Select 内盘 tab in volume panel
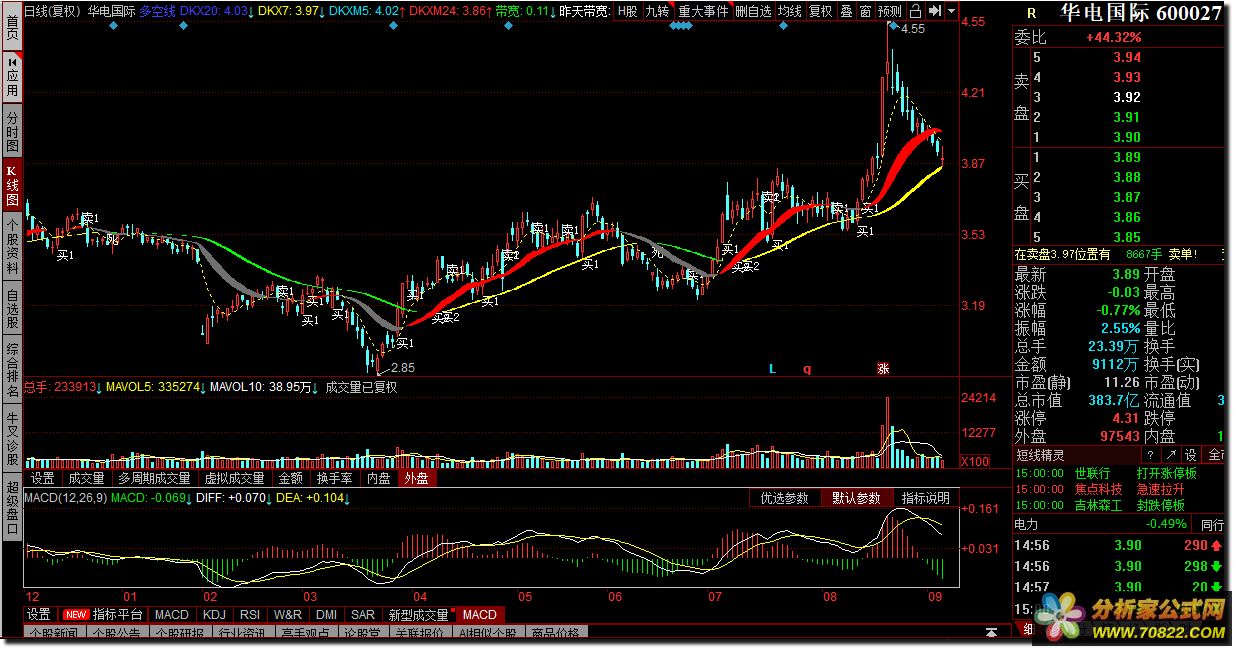This screenshot has width=1234, height=648. [x=378, y=478]
